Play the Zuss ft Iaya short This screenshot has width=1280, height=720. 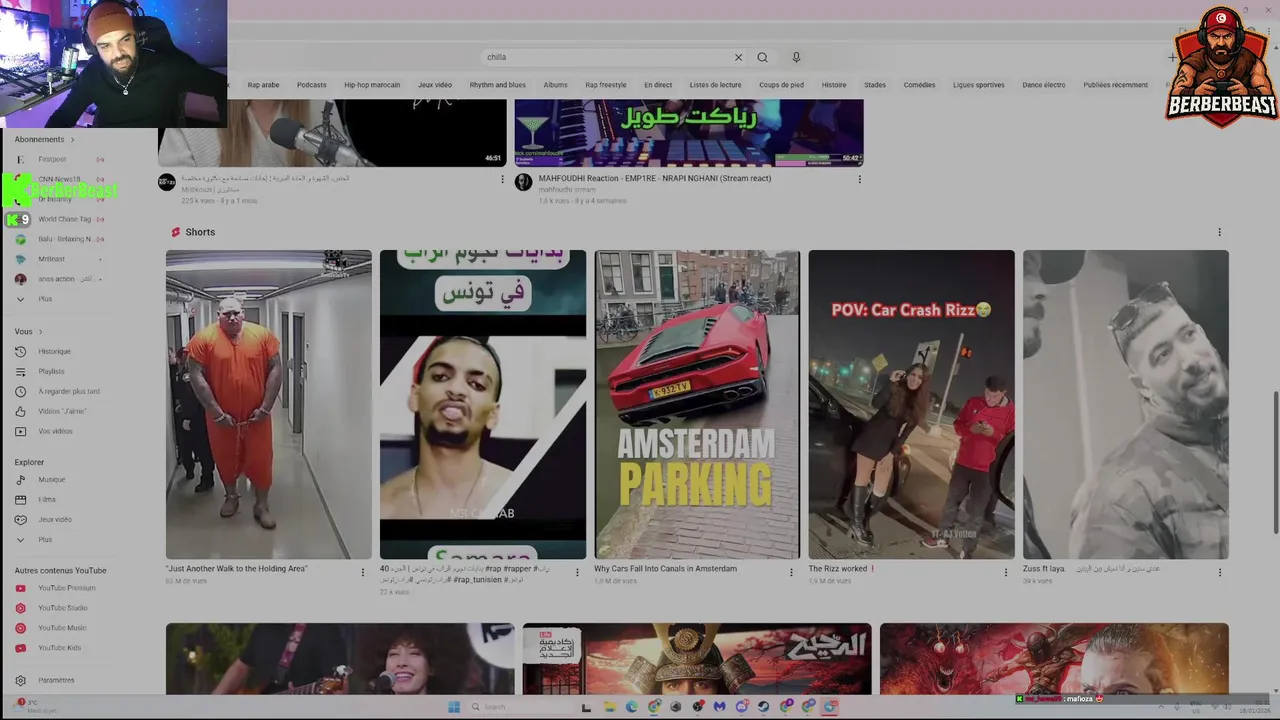click(1126, 404)
